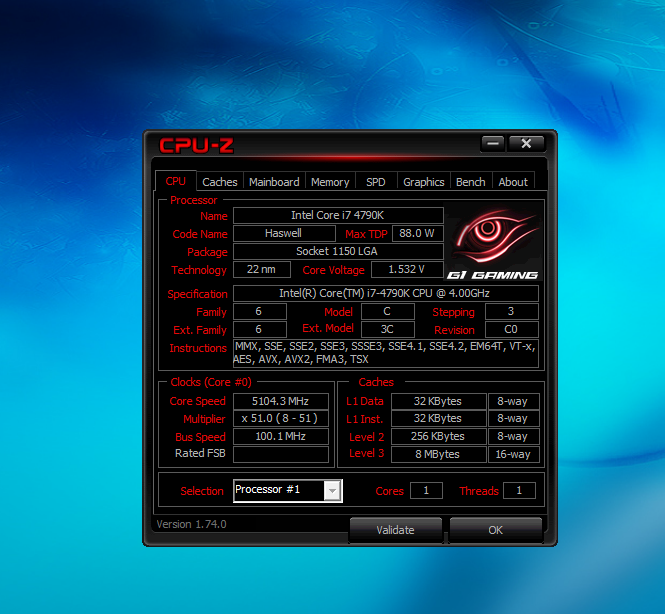Click the L1 Data 32 KBytes value
This screenshot has height=614, width=665.
[438, 401]
